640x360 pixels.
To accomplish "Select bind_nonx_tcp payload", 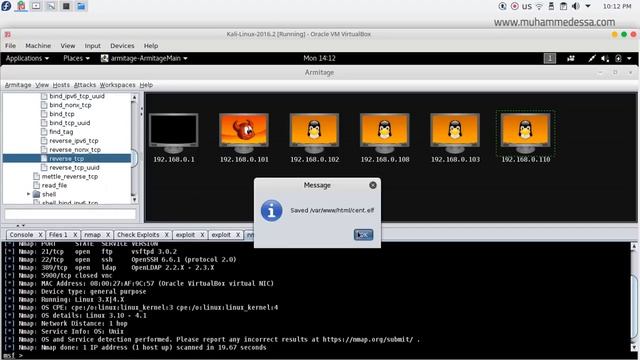I will (70, 105).
